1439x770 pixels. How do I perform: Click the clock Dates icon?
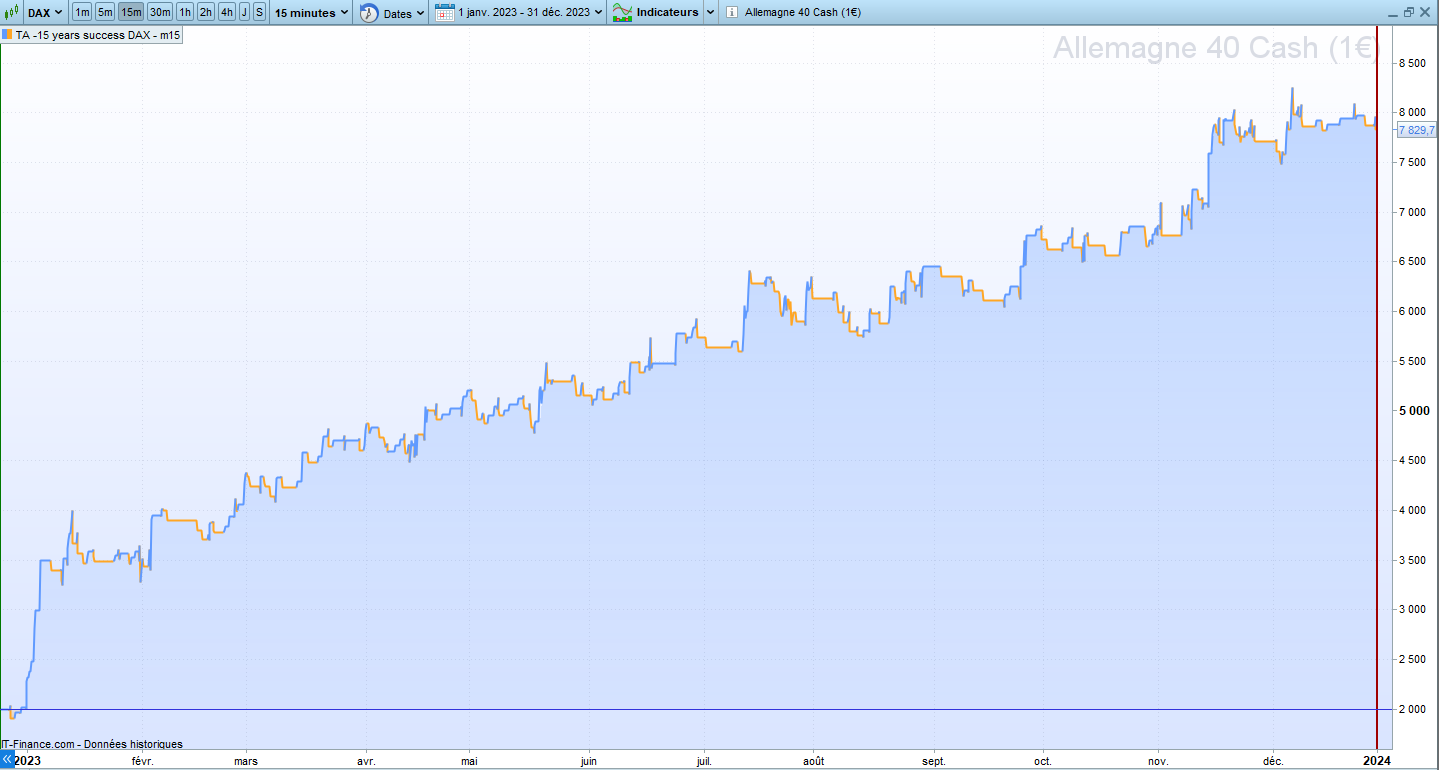(369, 13)
